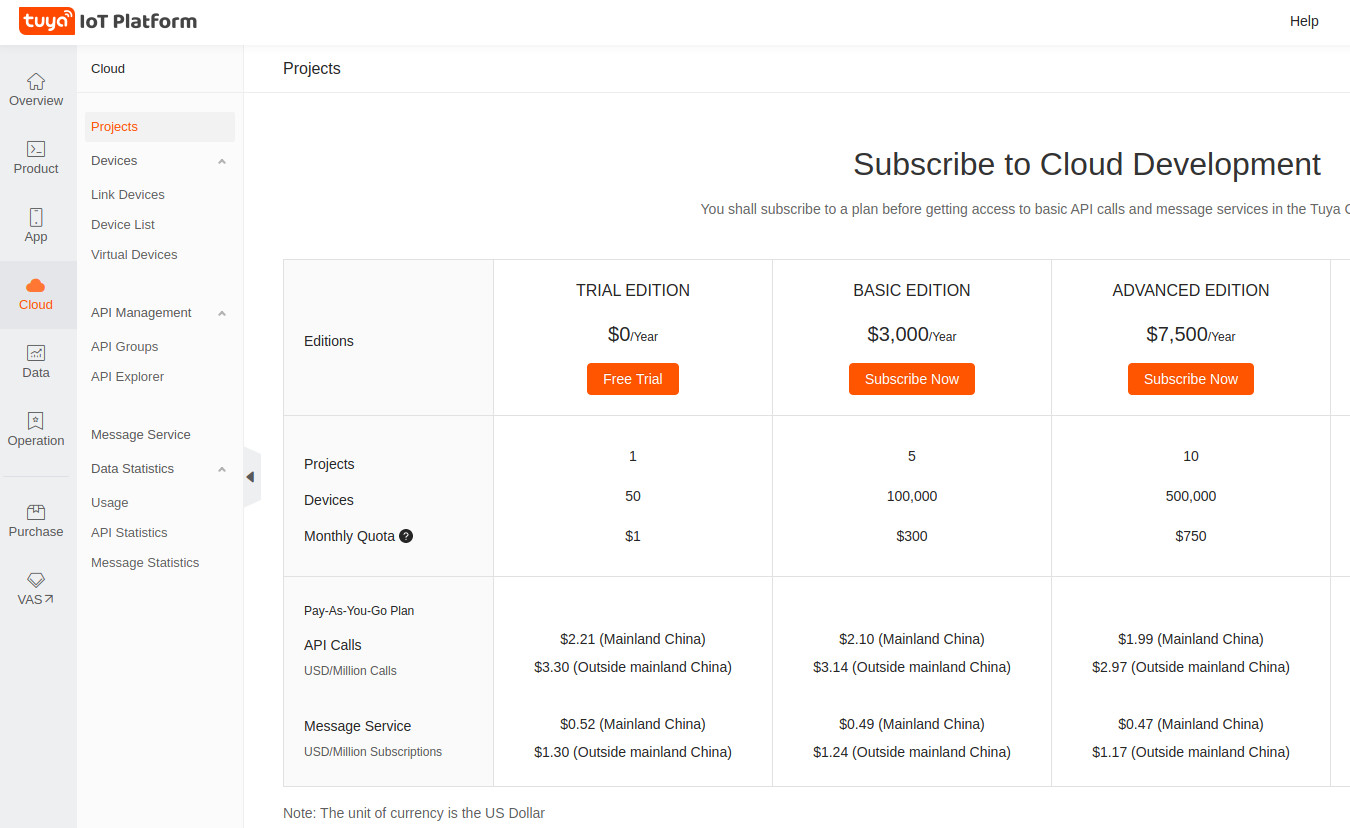Open the Purchase sidebar icon

click(36, 520)
